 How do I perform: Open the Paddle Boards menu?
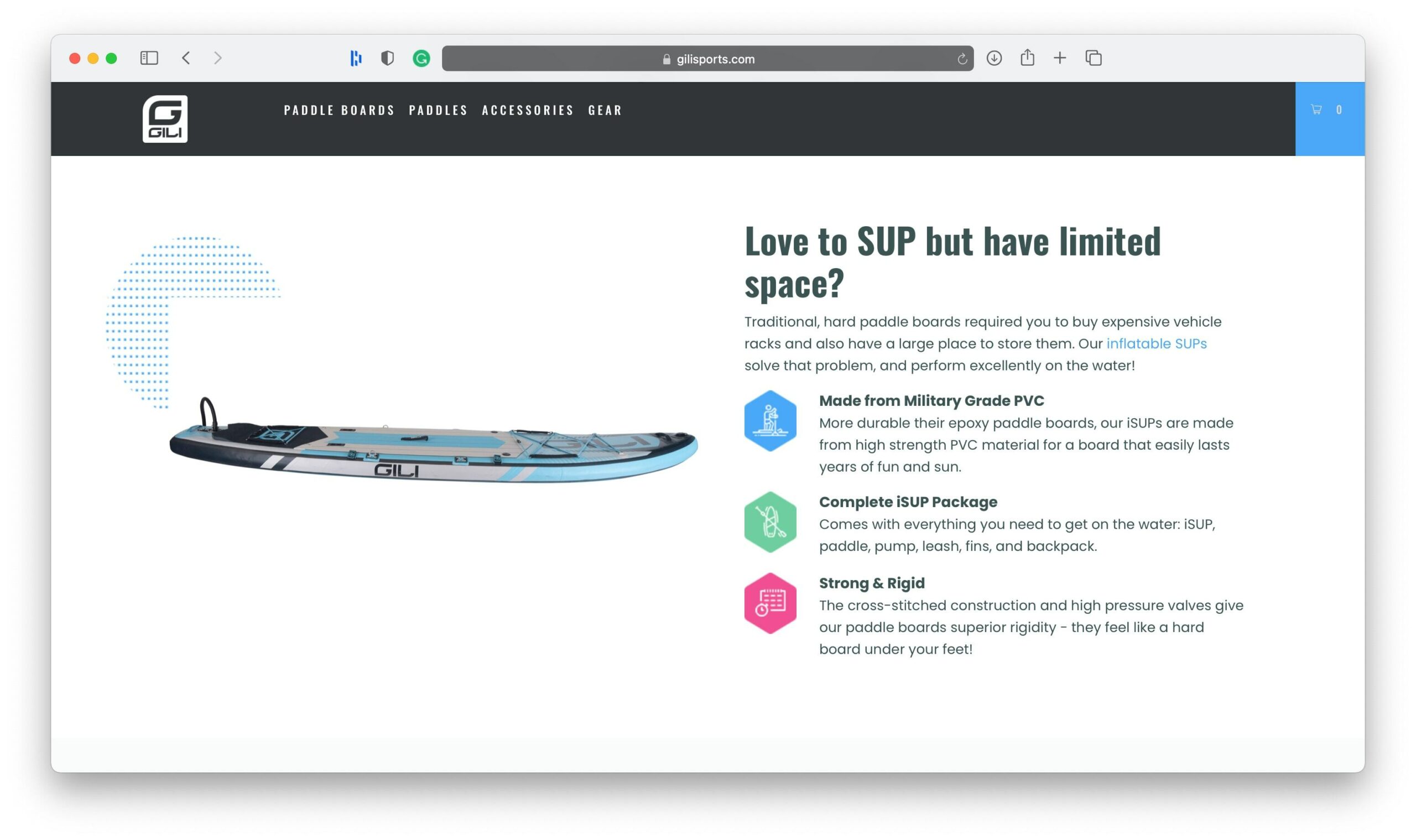[339, 111]
